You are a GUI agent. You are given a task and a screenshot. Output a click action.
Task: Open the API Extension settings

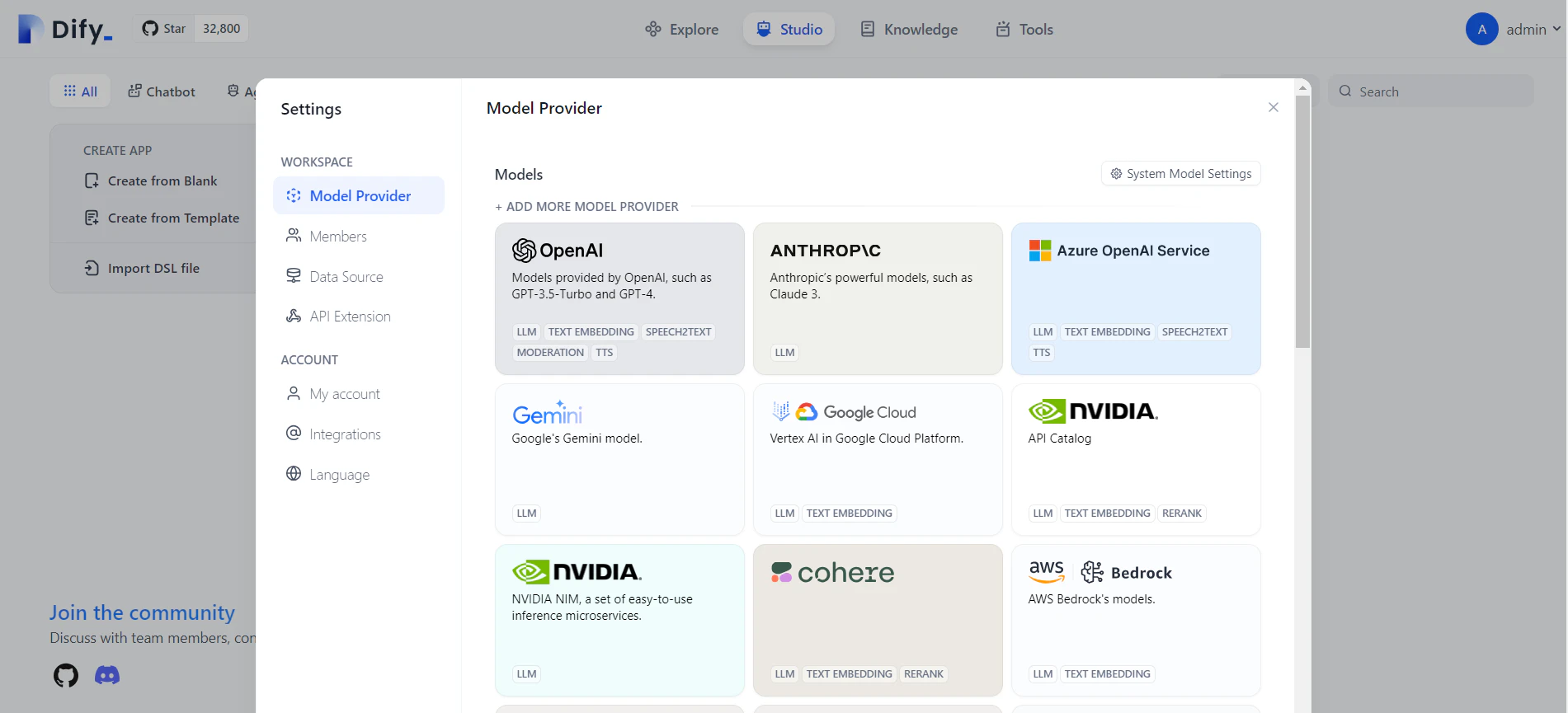tap(359, 316)
